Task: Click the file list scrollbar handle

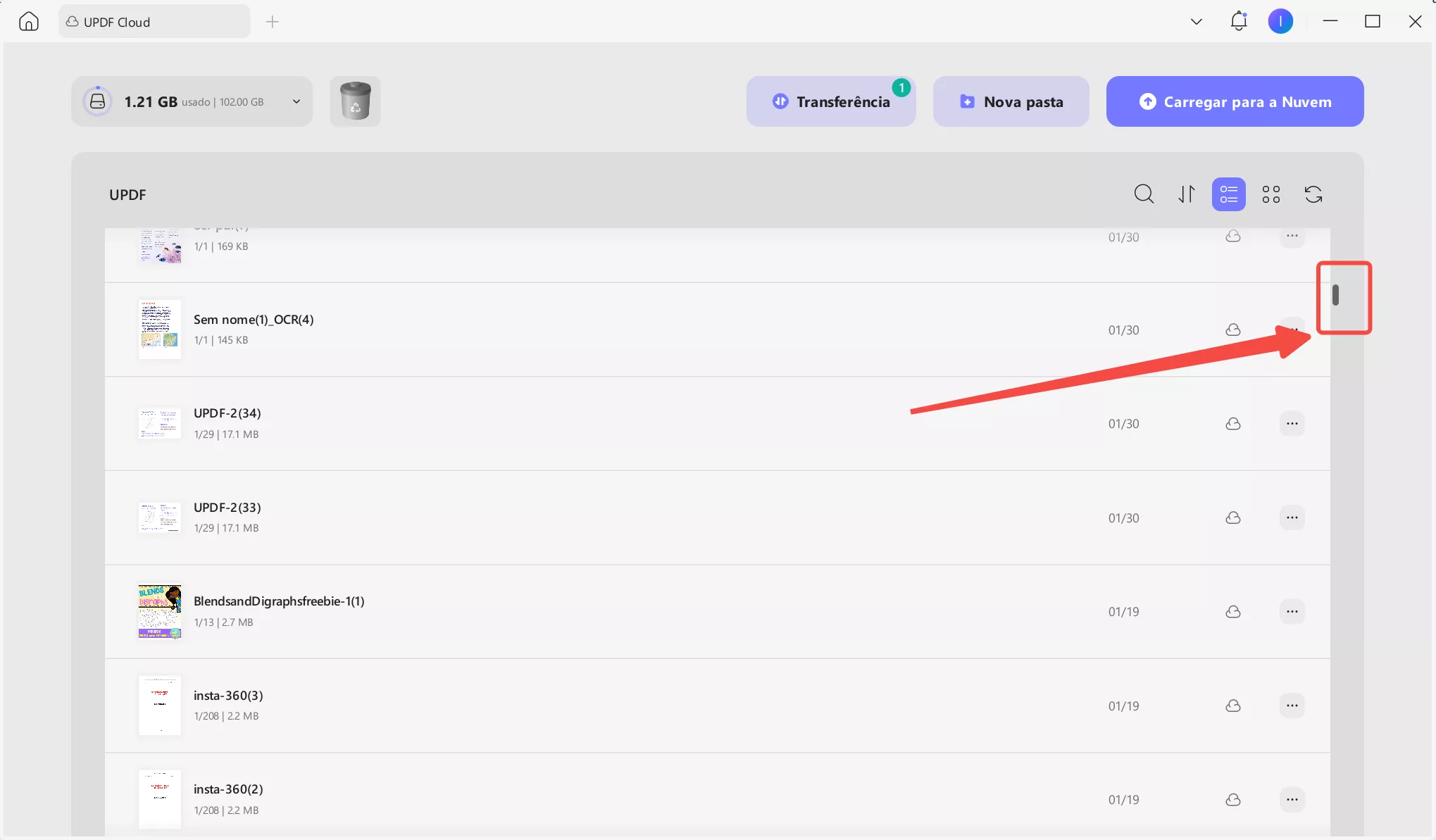Action: 1335,295
